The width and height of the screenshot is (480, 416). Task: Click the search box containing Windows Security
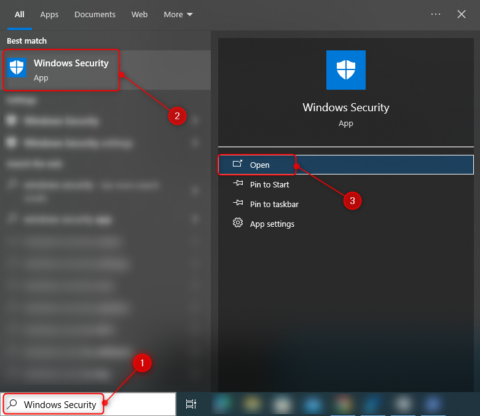[x=88, y=404]
